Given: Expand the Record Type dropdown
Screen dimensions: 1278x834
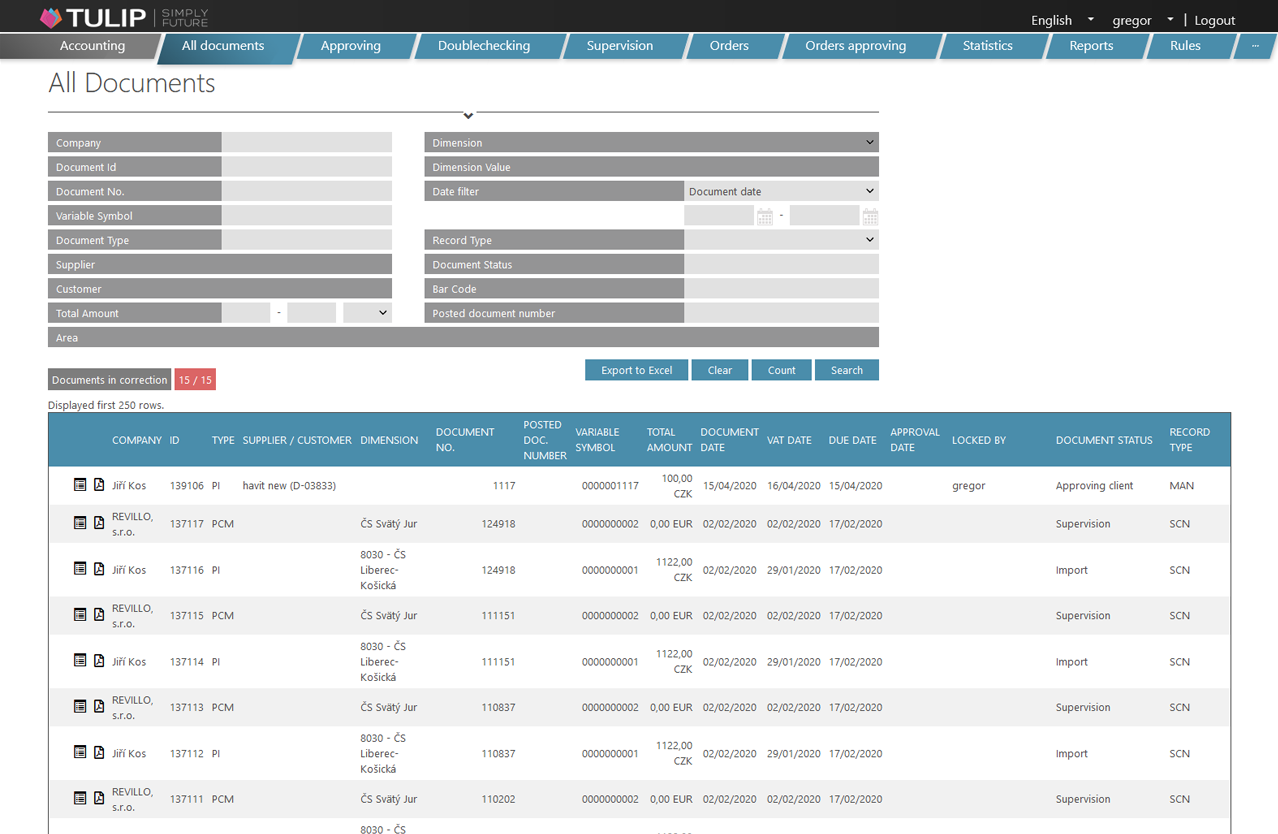Looking at the screenshot, I should (868, 239).
